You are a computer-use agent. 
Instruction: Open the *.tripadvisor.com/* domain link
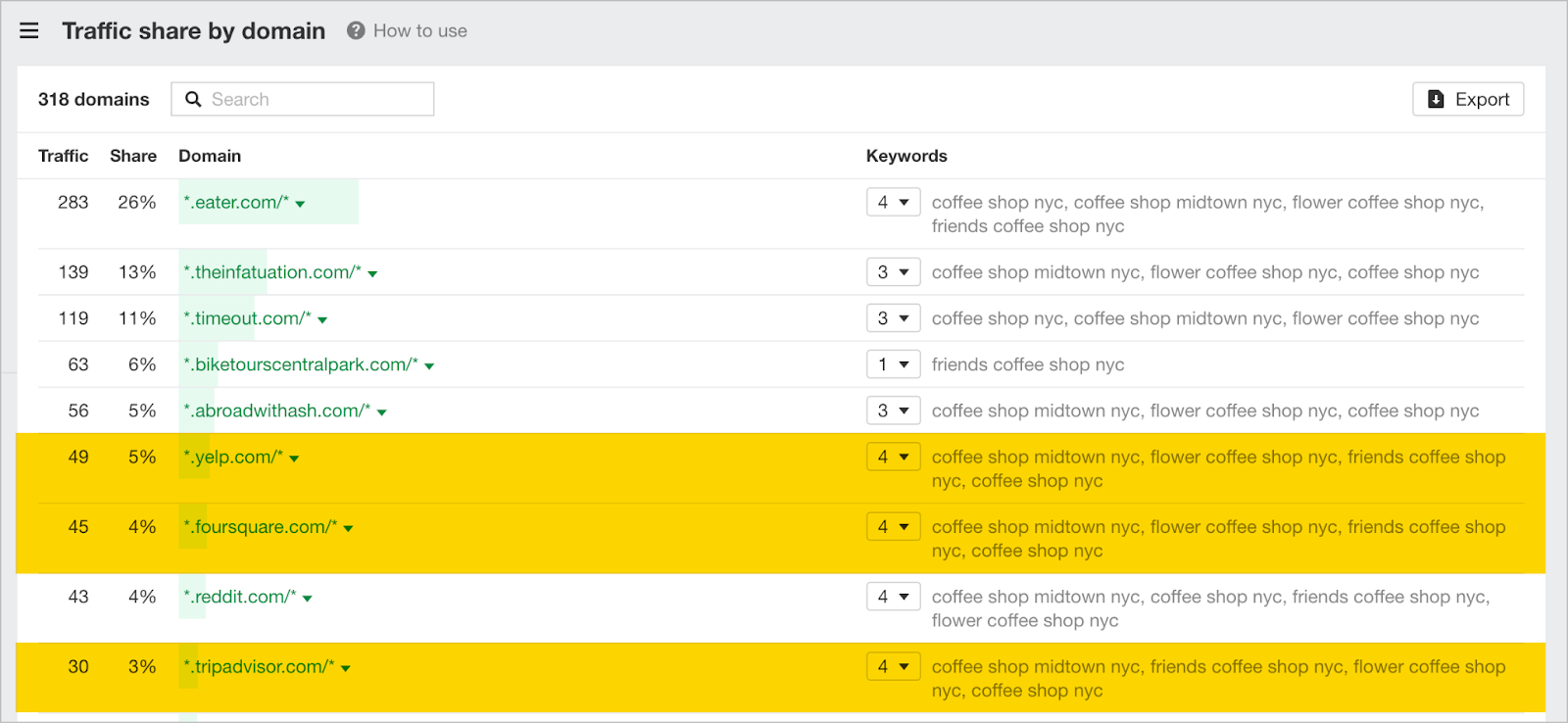point(259,666)
